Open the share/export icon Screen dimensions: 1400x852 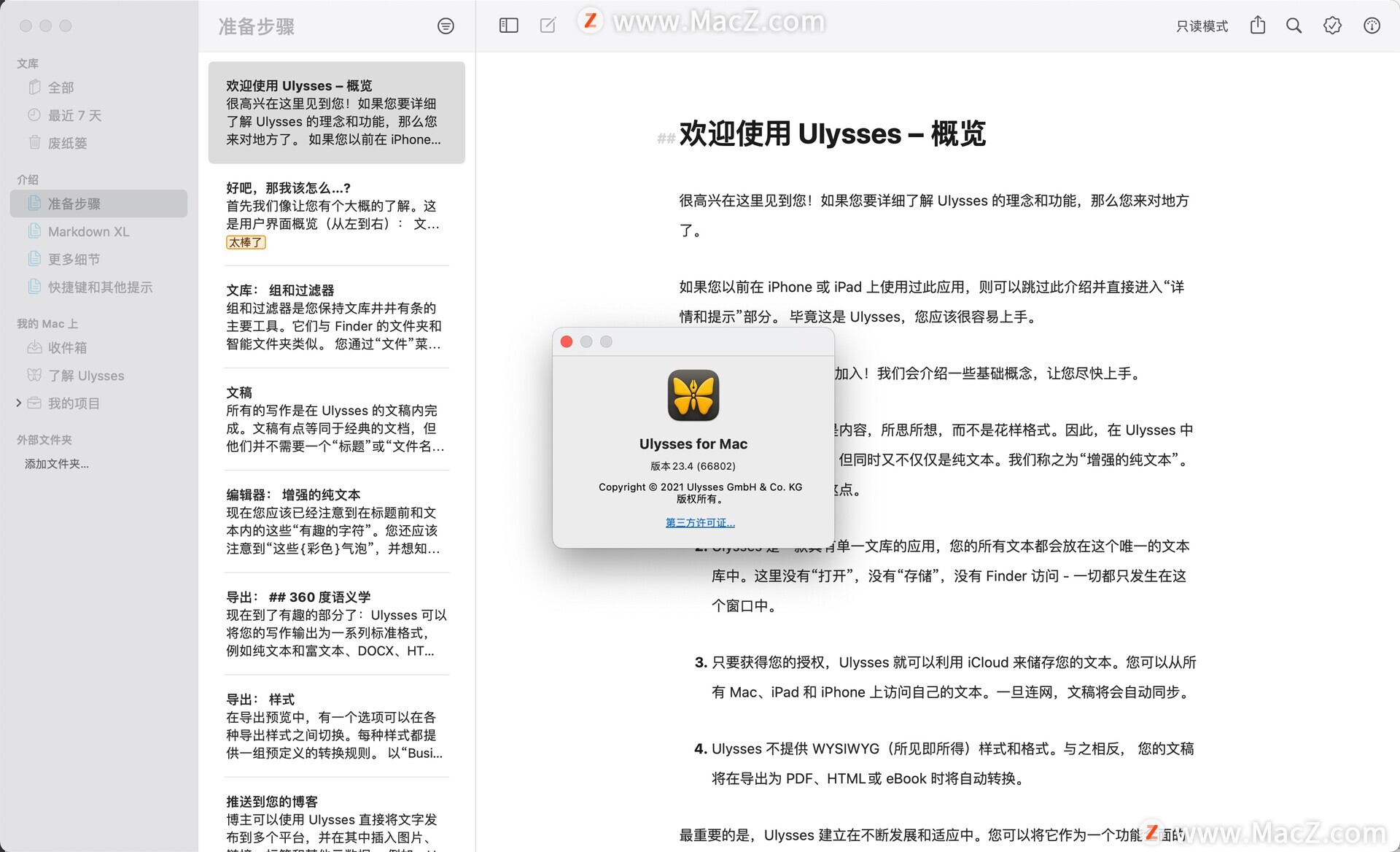[x=1258, y=26]
